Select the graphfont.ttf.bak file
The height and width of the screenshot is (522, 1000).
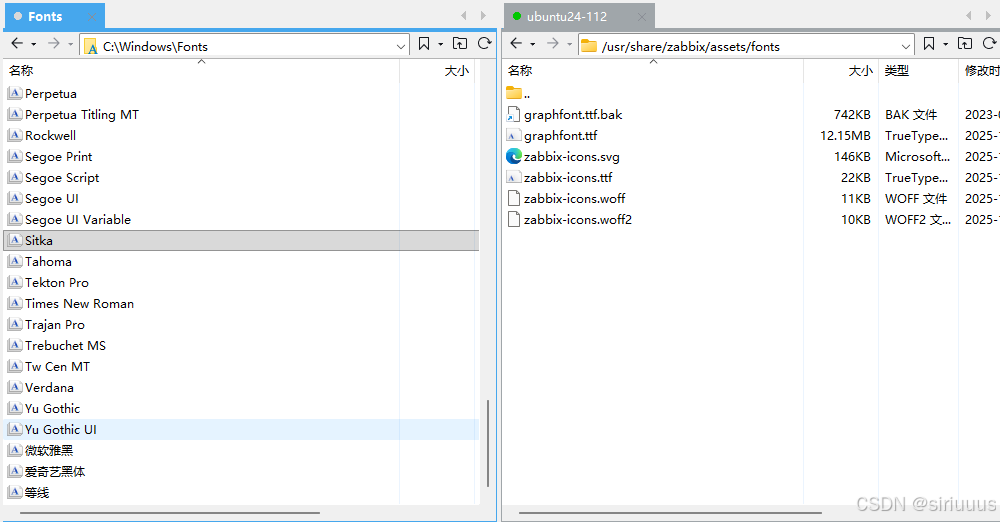pyautogui.click(x=573, y=115)
